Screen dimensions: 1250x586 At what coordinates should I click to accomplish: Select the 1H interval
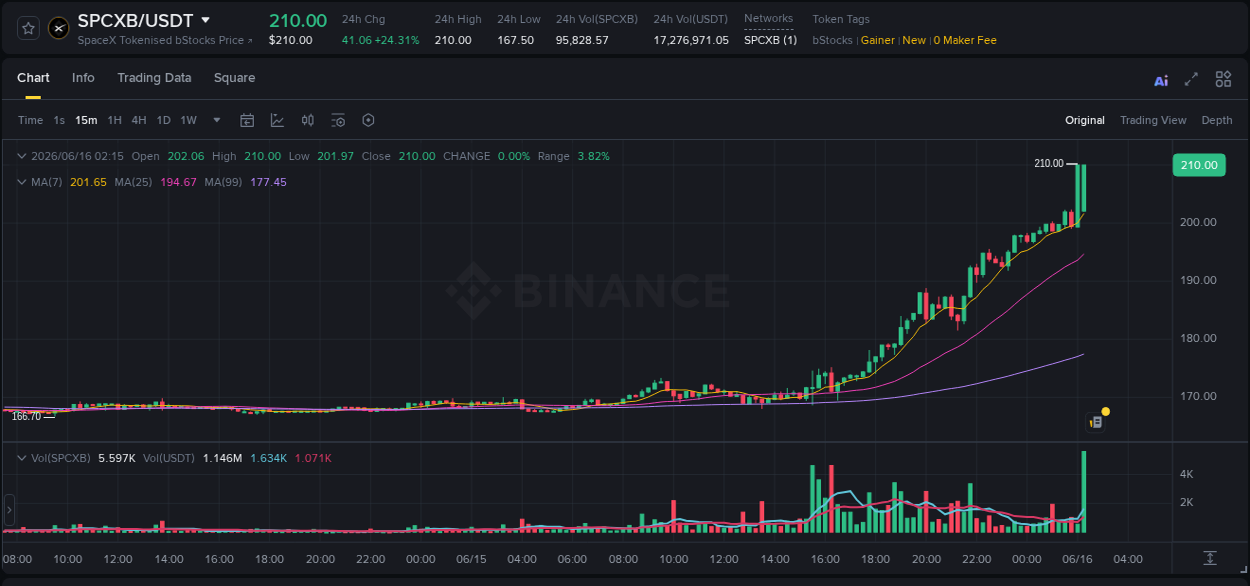point(114,120)
